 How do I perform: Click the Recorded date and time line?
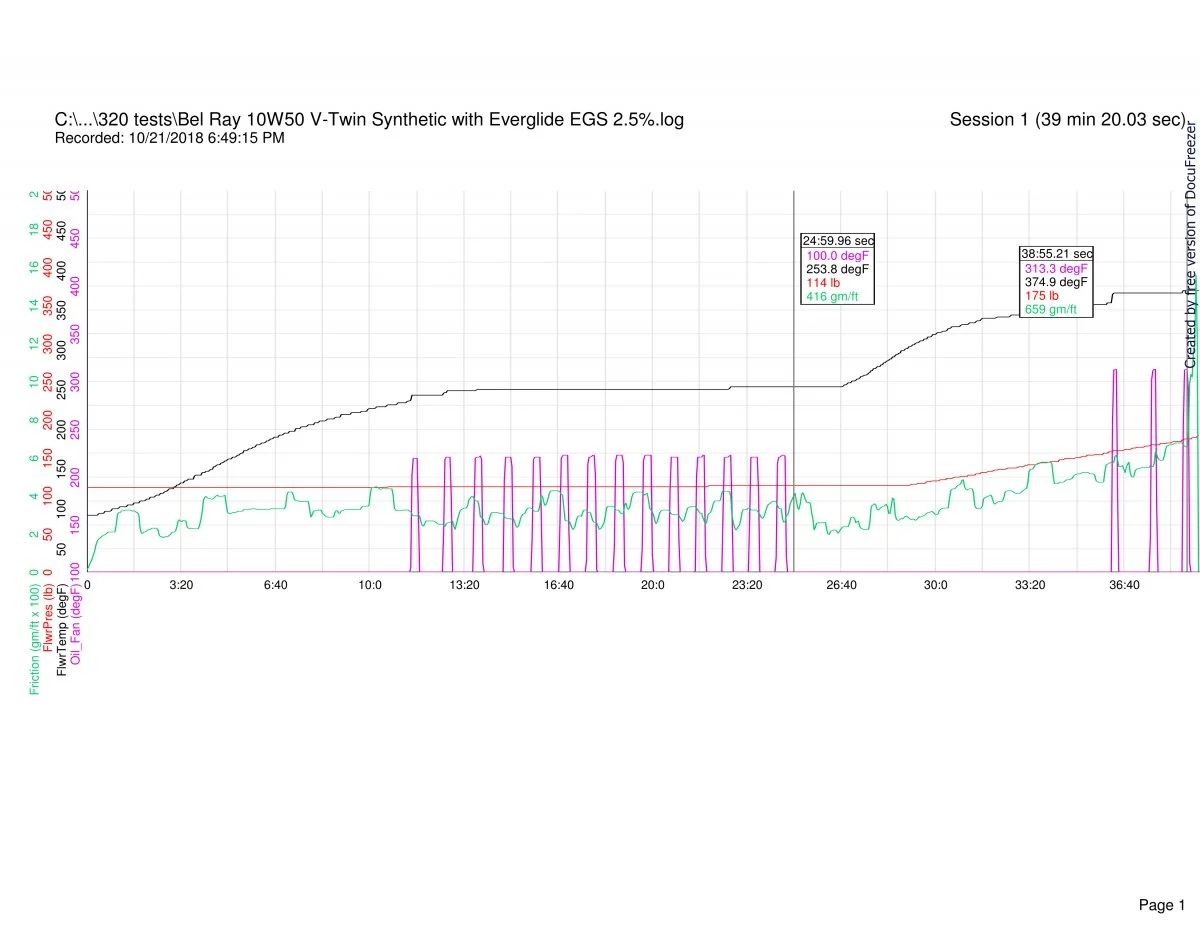(x=169, y=138)
